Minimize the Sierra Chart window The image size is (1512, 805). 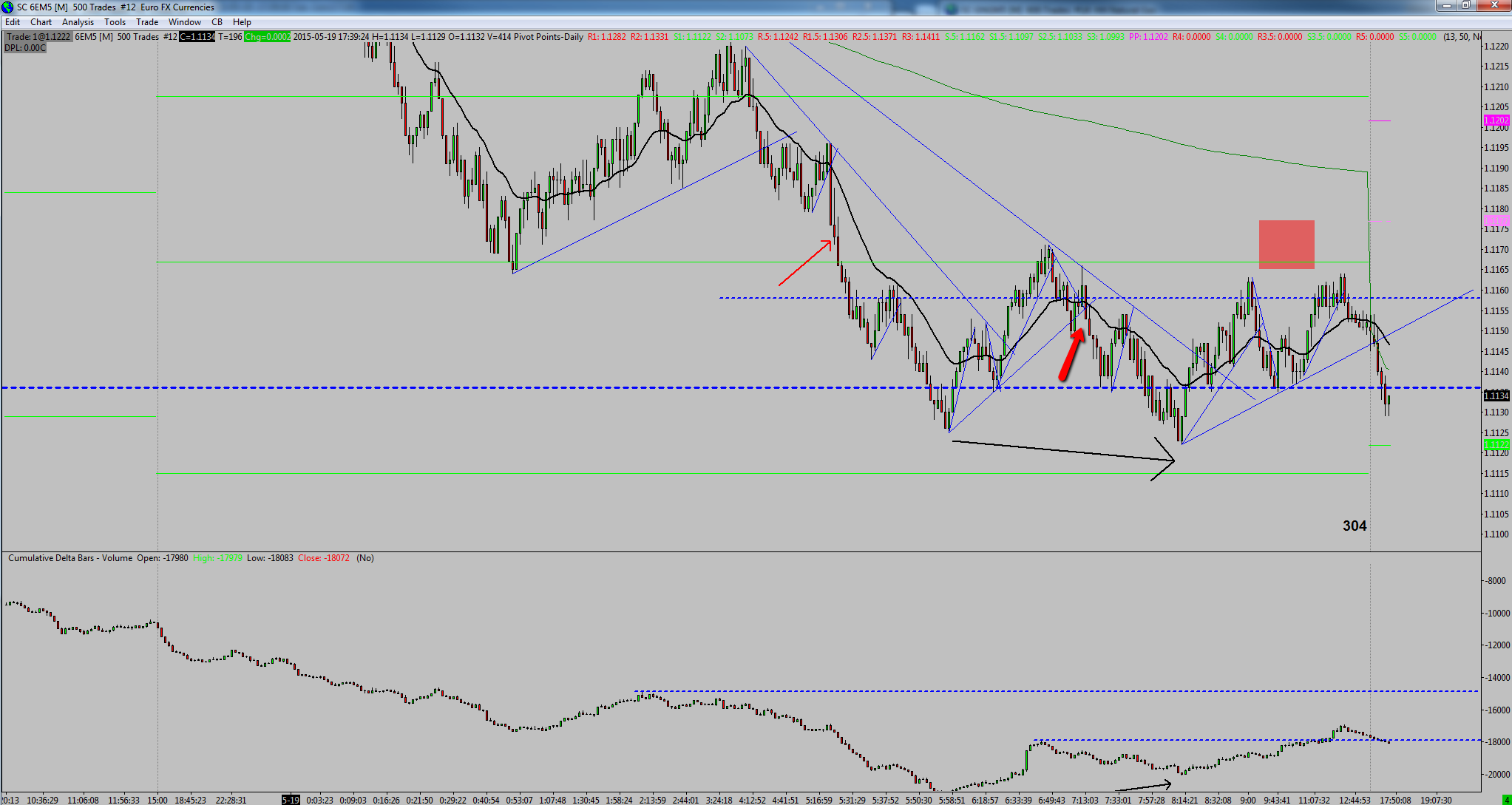1446,6
